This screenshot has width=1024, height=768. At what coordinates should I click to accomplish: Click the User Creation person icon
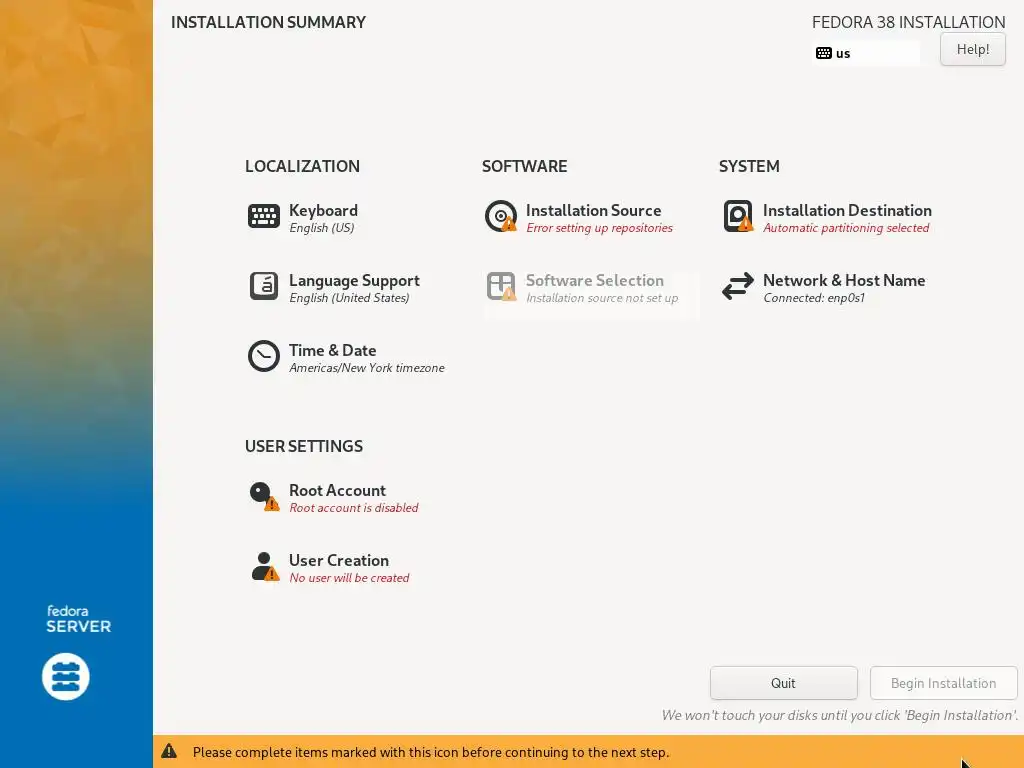coord(264,566)
